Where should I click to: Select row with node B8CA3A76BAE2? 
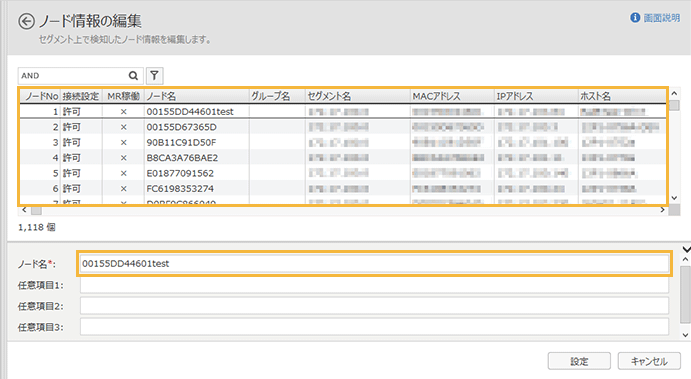tap(343, 158)
